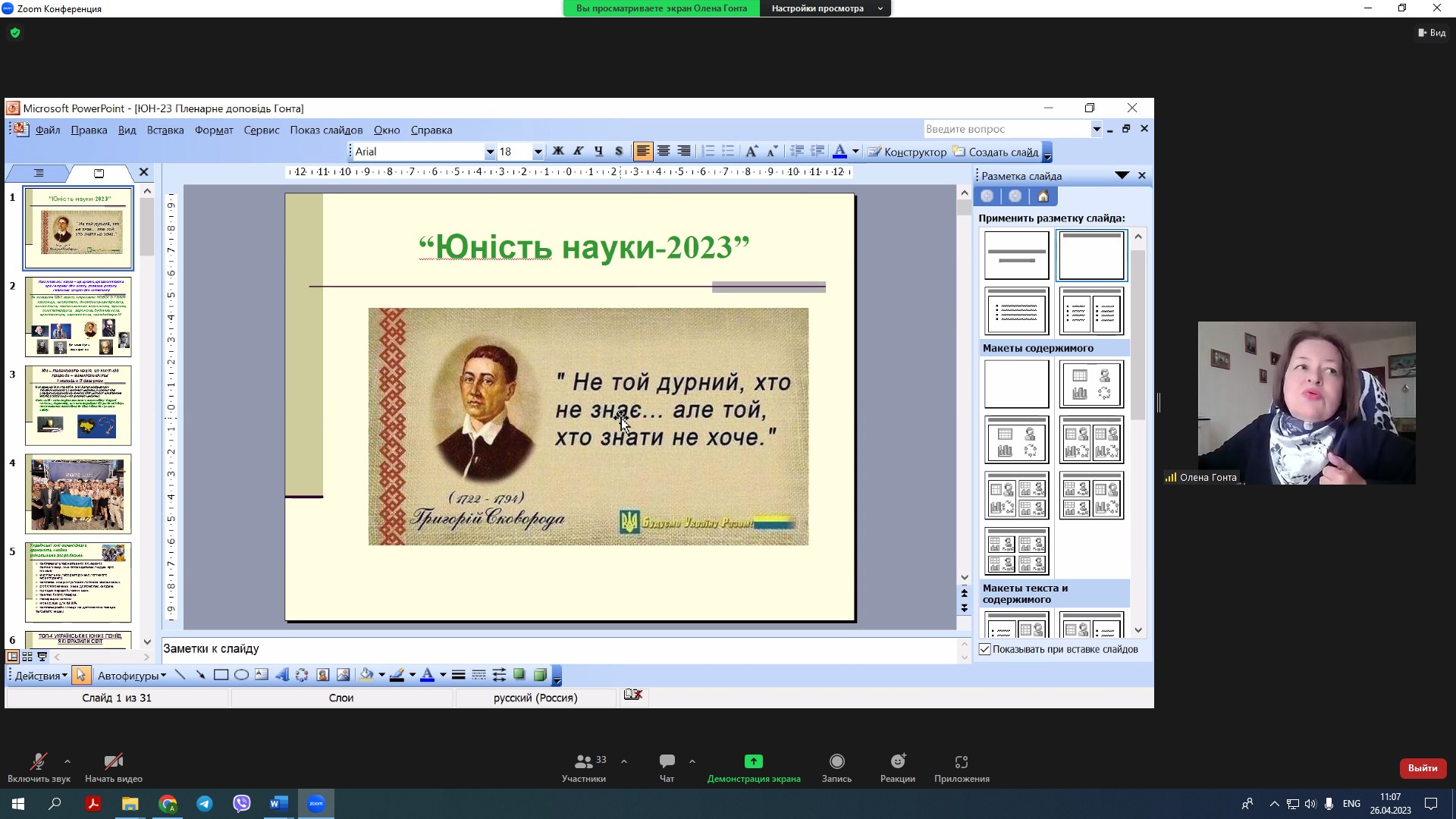1456x819 pixels.
Task: Open the Arial font name dropdown
Action: coord(490,152)
